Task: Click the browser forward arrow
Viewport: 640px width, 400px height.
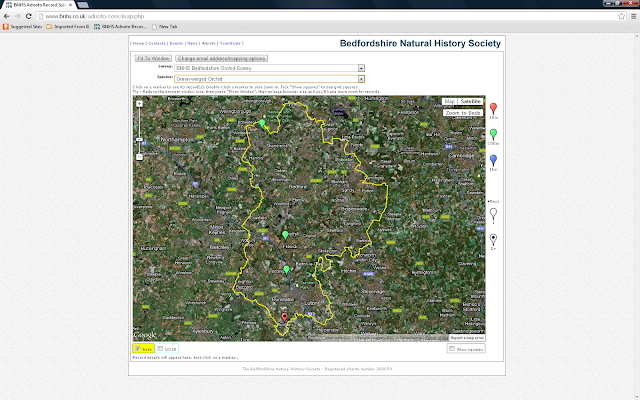Action: pyautogui.click(x=18, y=16)
